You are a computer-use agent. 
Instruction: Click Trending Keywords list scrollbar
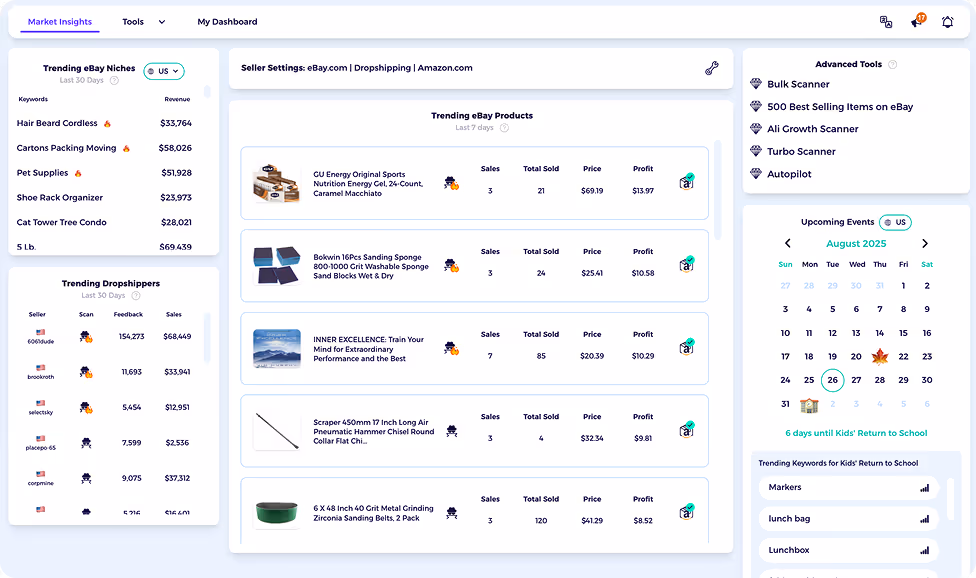click(x=950, y=499)
